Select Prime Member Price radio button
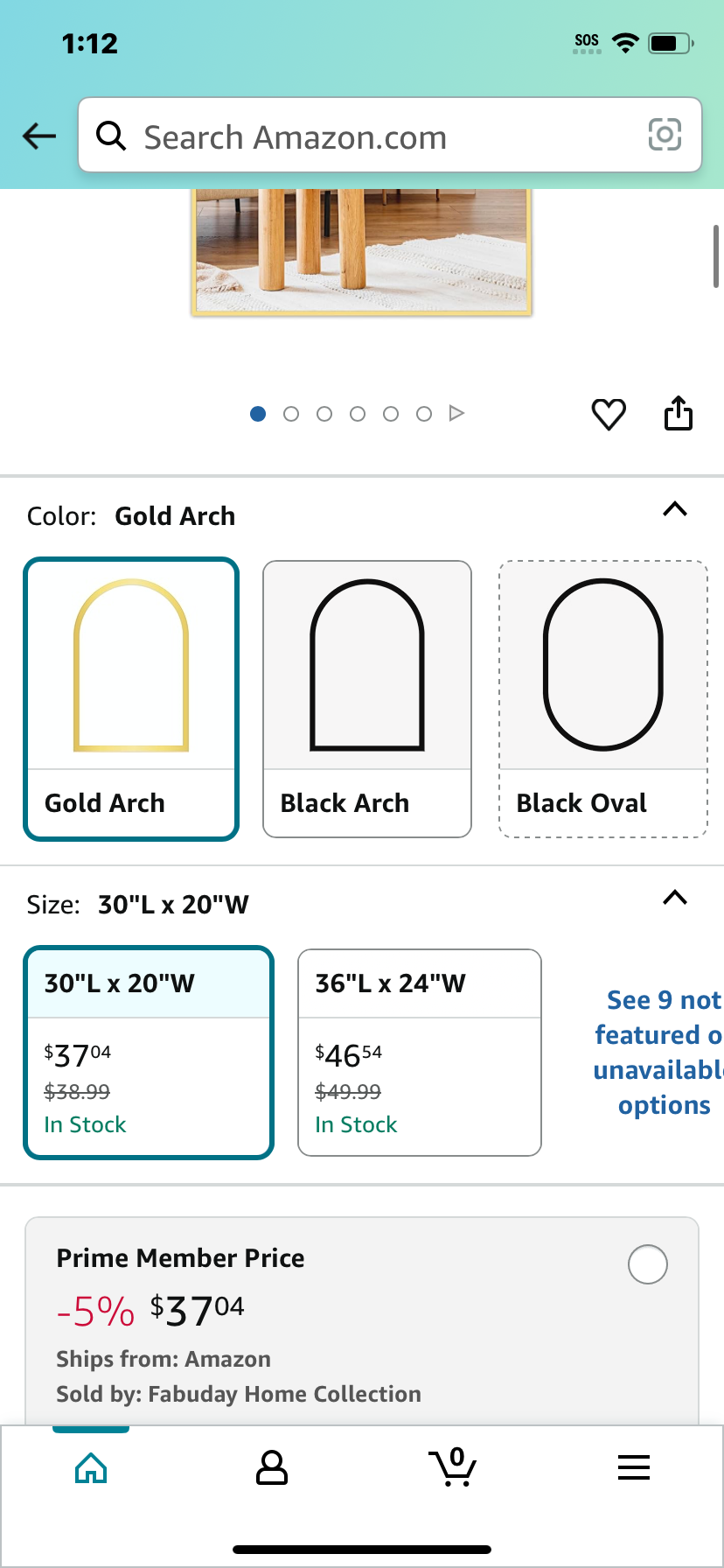The height and width of the screenshot is (1568, 724). 648,1264
